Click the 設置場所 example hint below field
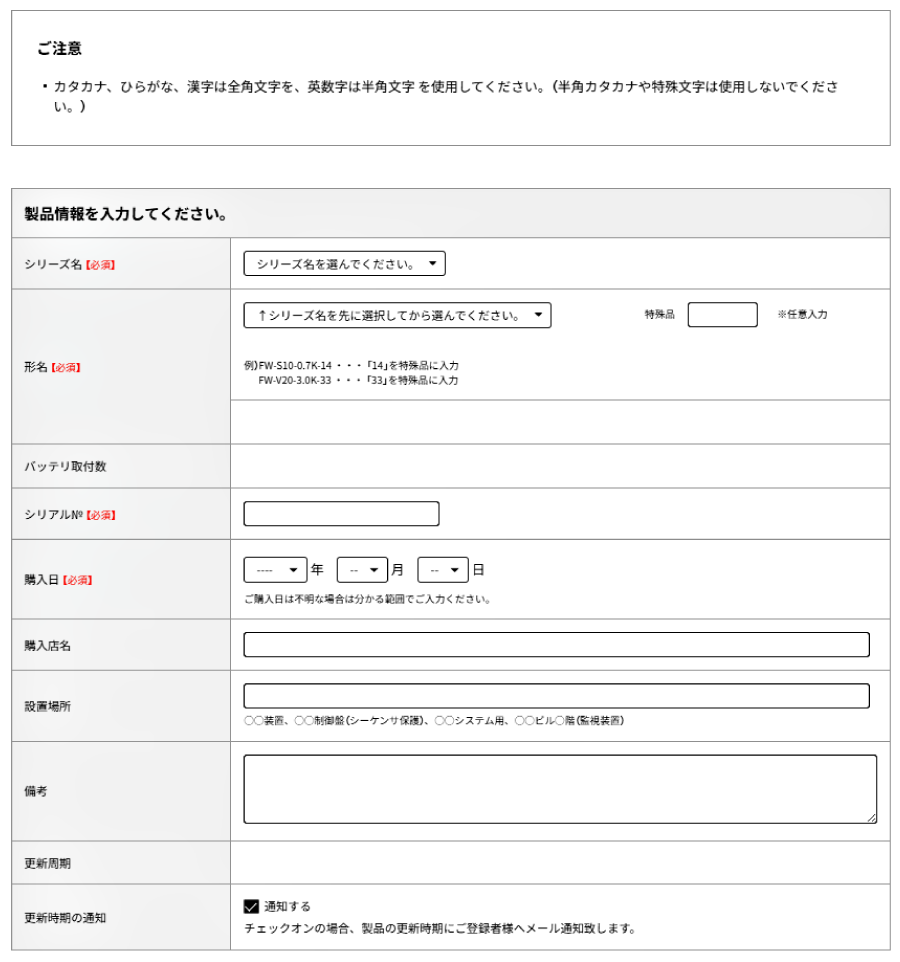Image resolution: width=900 pixels, height=962 pixels. [434, 721]
